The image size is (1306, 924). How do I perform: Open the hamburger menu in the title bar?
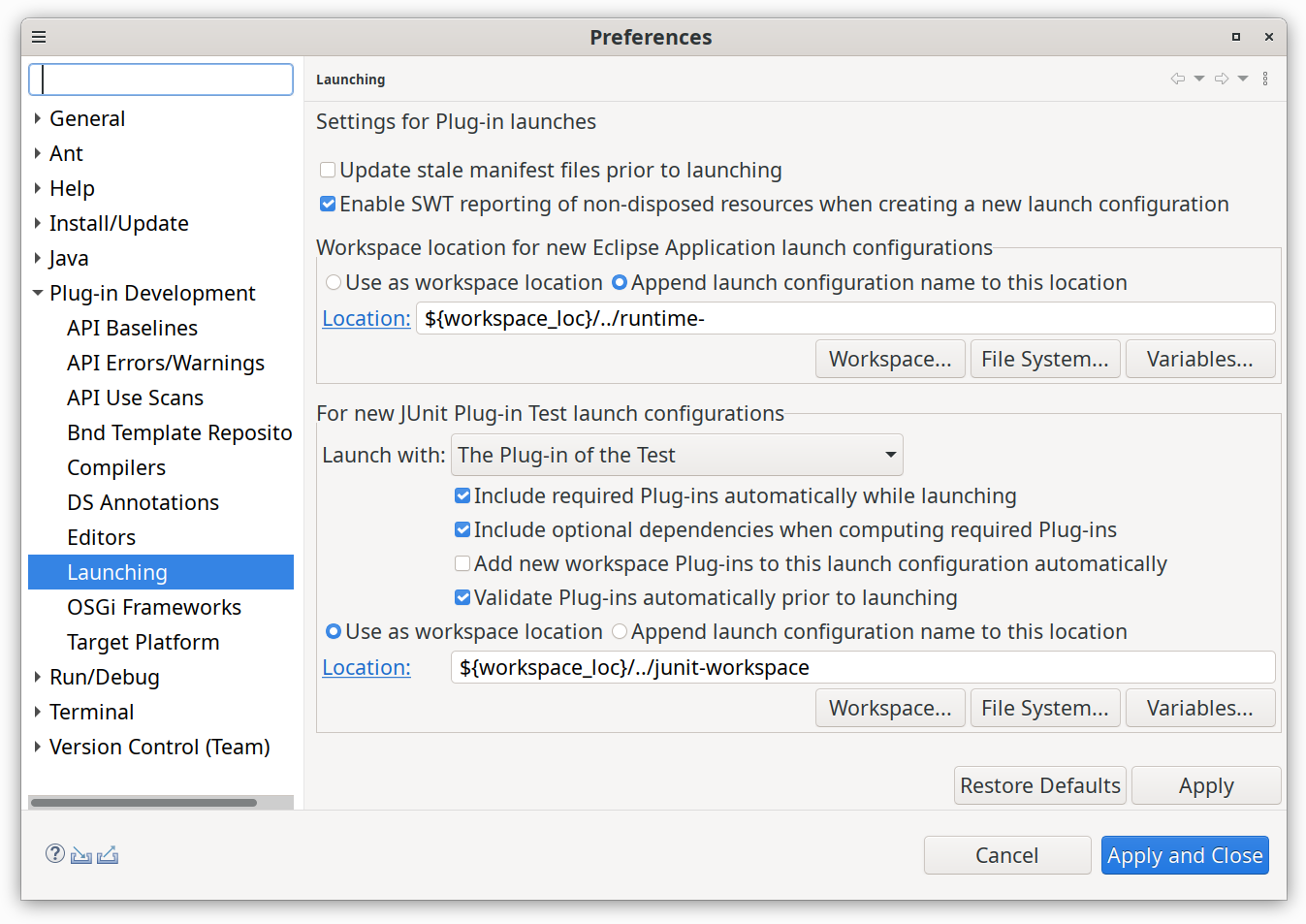pyautogui.click(x=39, y=37)
